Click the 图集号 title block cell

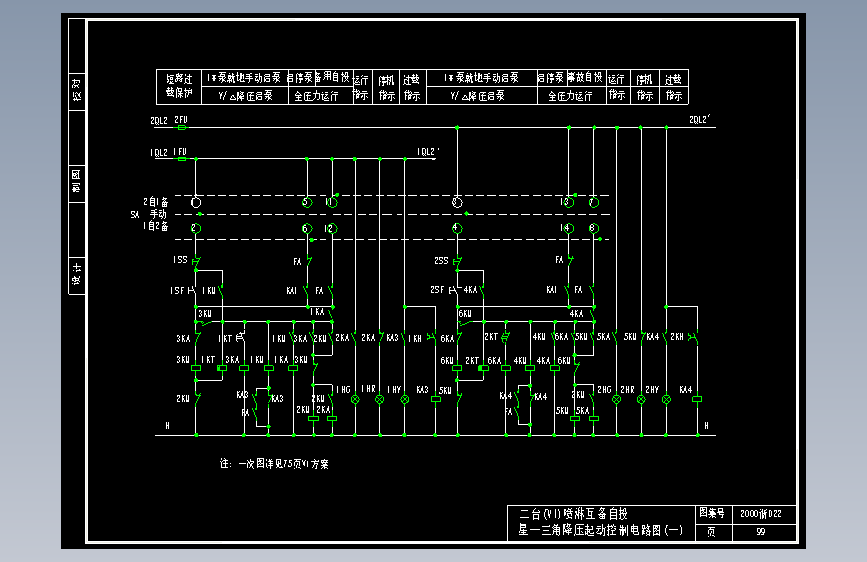click(712, 513)
